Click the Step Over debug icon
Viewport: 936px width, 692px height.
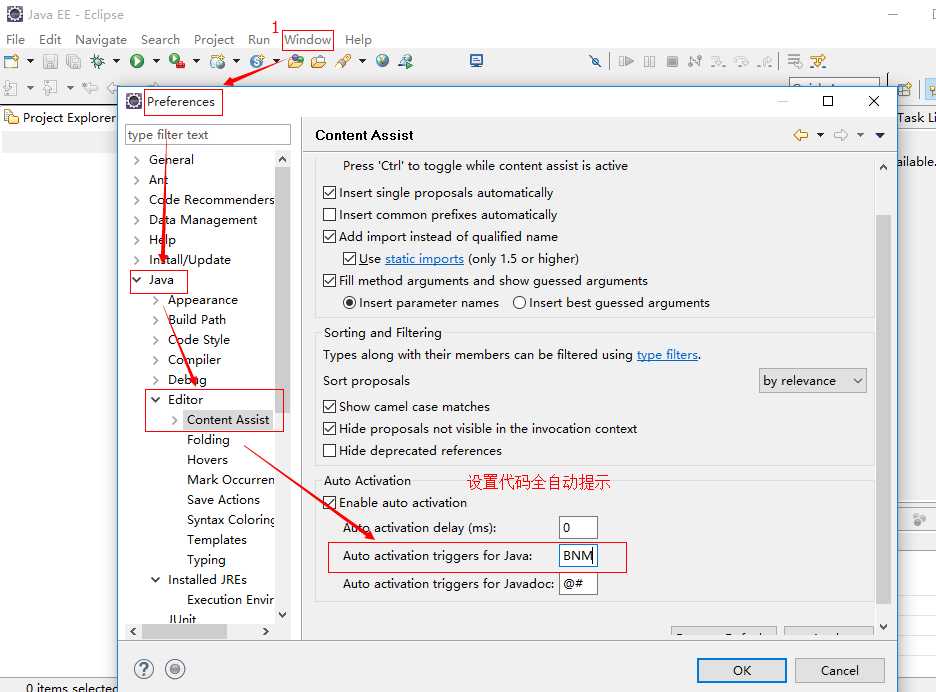point(741,61)
